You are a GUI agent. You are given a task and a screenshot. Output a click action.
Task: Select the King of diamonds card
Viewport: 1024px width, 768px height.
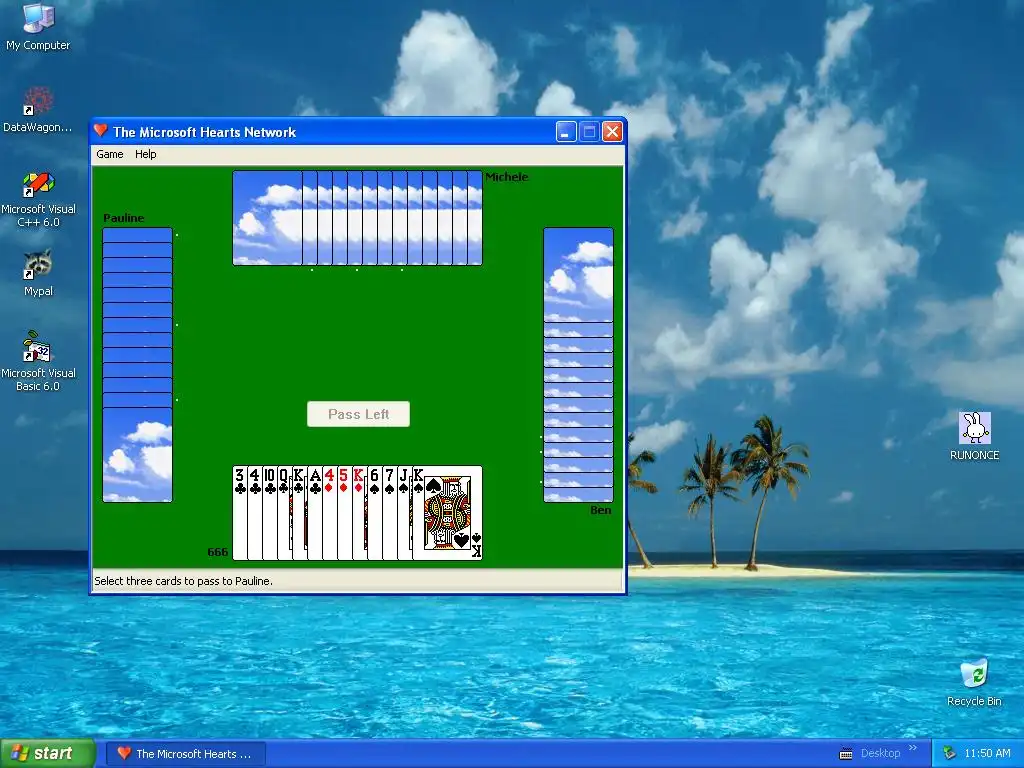tap(360, 513)
